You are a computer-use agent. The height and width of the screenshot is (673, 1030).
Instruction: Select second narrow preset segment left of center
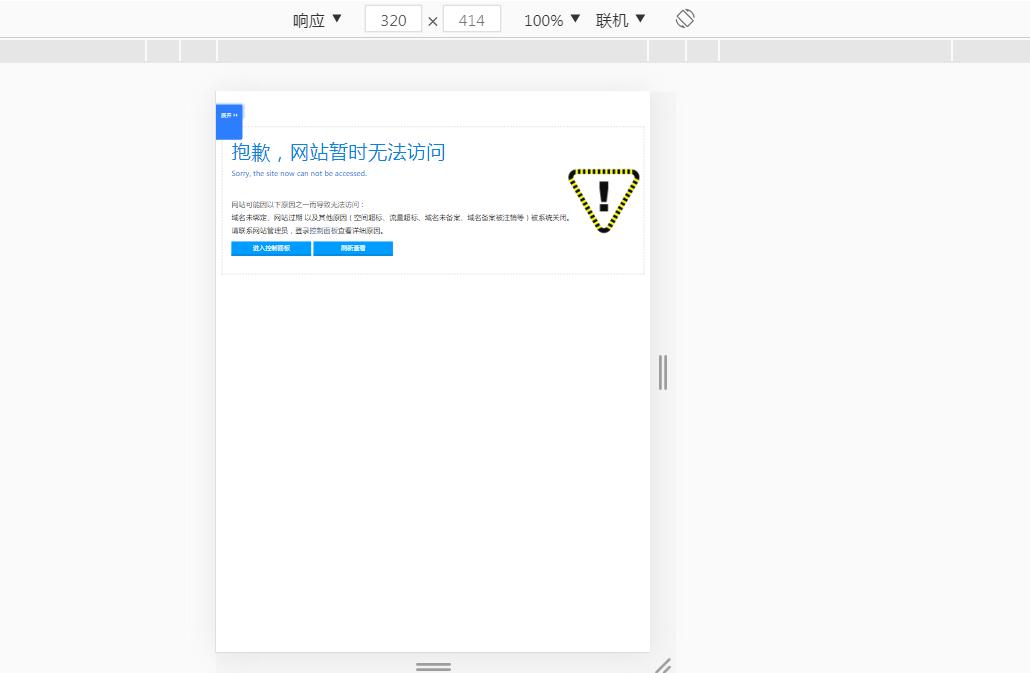tap(163, 51)
